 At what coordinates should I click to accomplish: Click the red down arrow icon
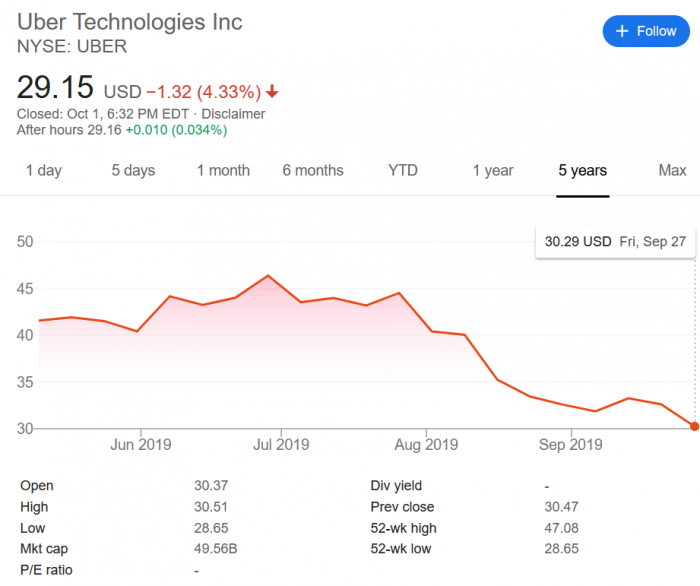272,92
